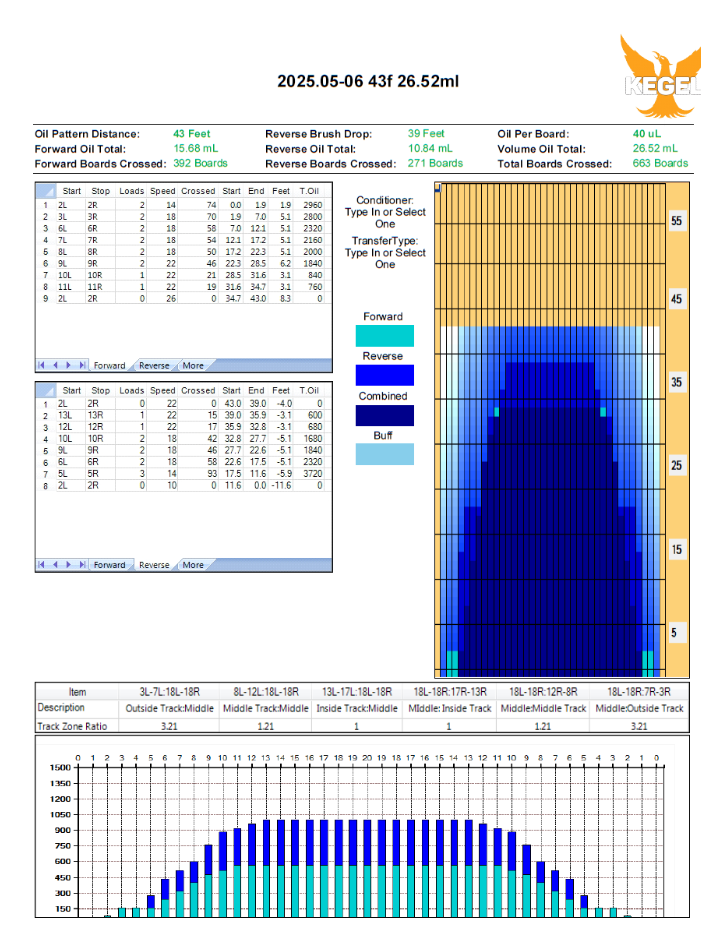Click feet cell '-11.6' in reverse table
The width and height of the screenshot is (701, 935).
click(x=281, y=485)
